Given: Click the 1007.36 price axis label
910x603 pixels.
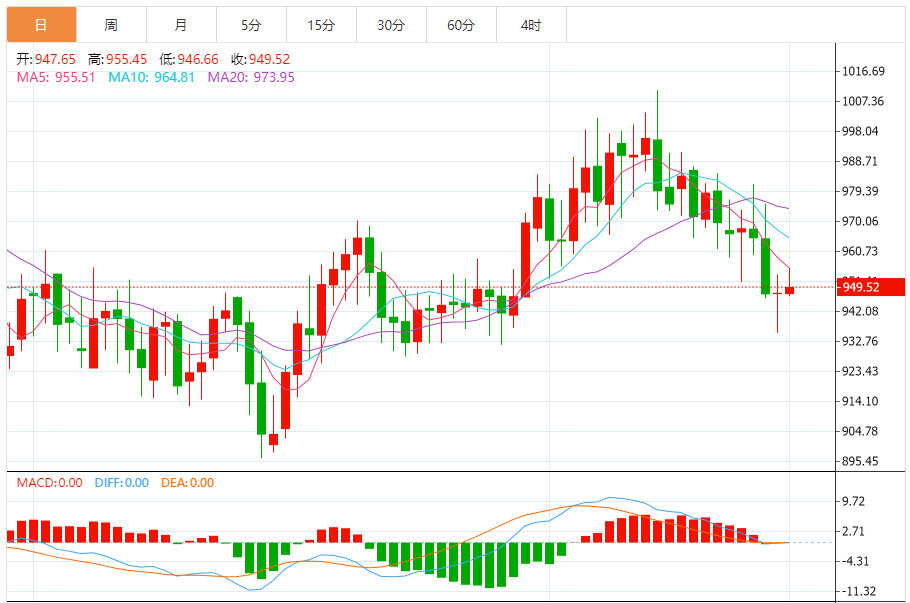Looking at the screenshot, I should pyautogui.click(x=864, y=102).
